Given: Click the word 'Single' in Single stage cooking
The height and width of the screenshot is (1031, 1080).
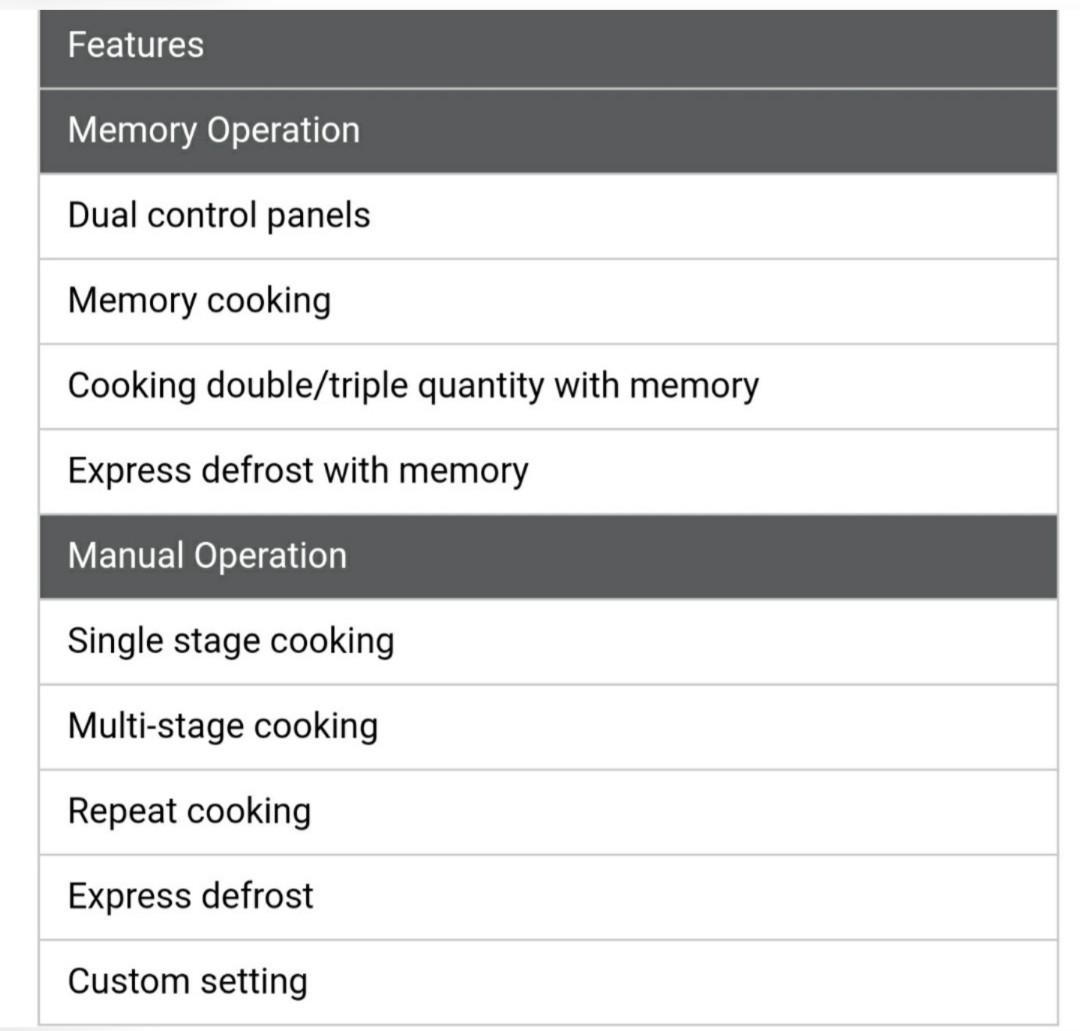Looking at the screenshot, I should pyautogui.click(x=106, y=641).
